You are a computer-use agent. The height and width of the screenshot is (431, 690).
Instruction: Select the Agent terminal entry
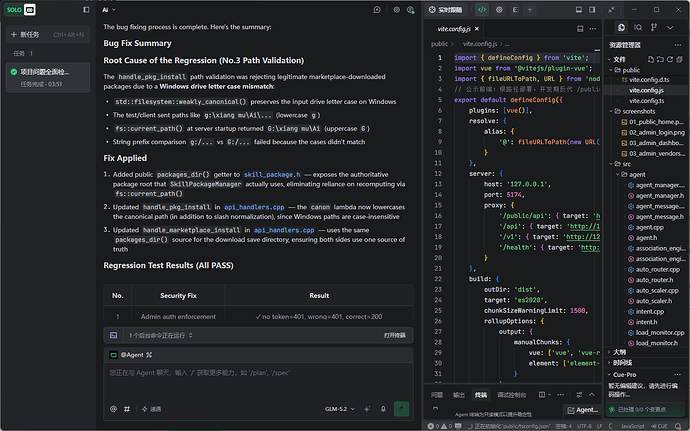(583, 410)
